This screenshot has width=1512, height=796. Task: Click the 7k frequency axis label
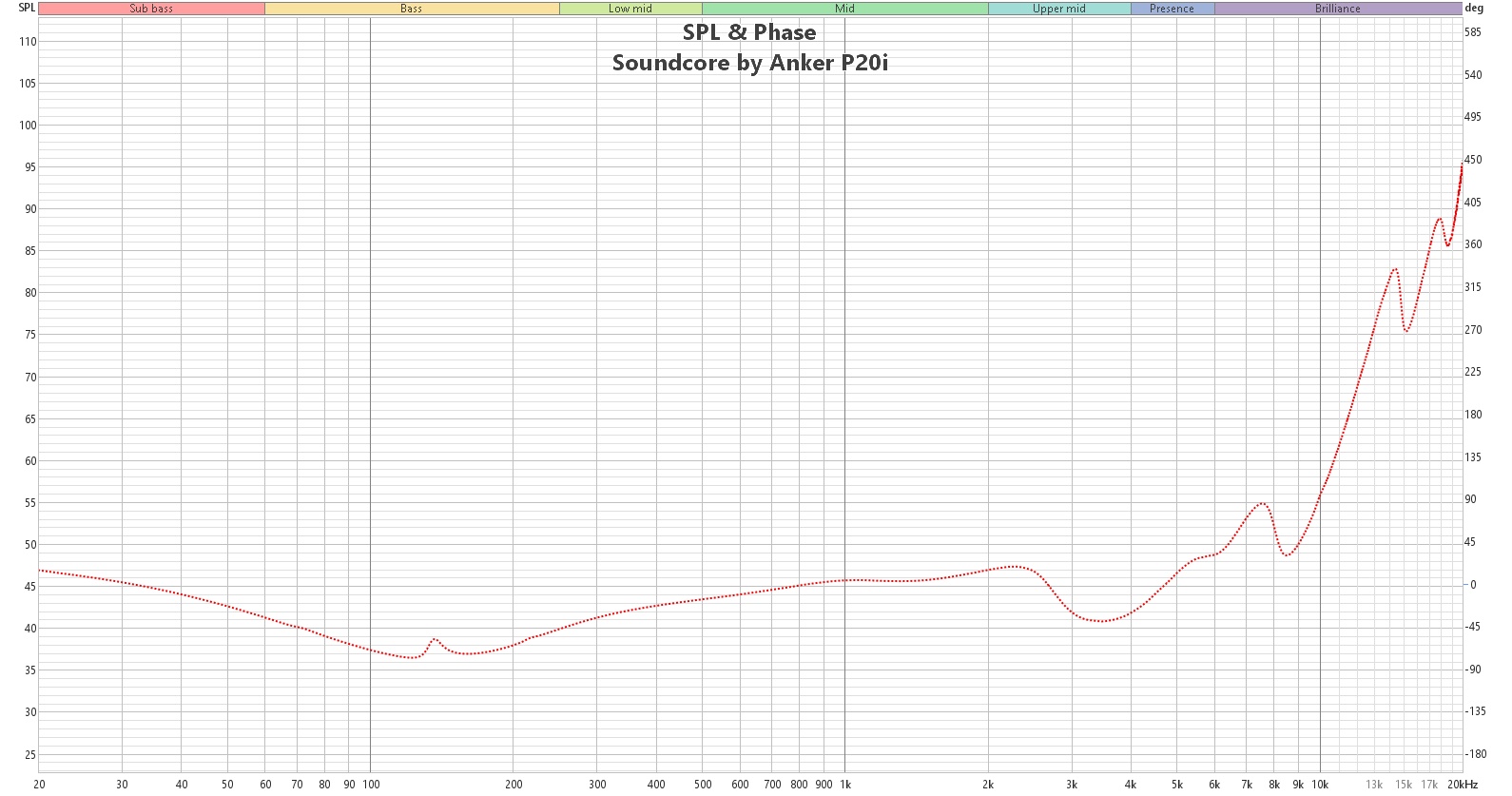(1247, 785)
